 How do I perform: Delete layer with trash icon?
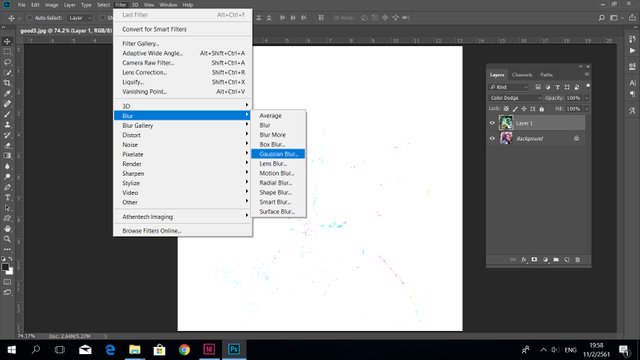[x=578, y=260]
